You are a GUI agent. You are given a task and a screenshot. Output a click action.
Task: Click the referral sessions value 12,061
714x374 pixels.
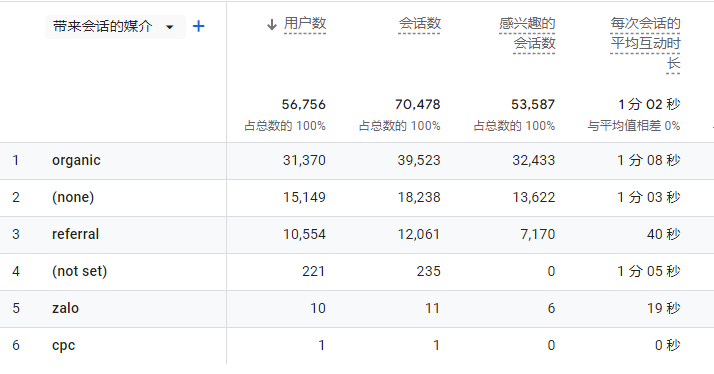pyautogui.click(x=419, y=234)
